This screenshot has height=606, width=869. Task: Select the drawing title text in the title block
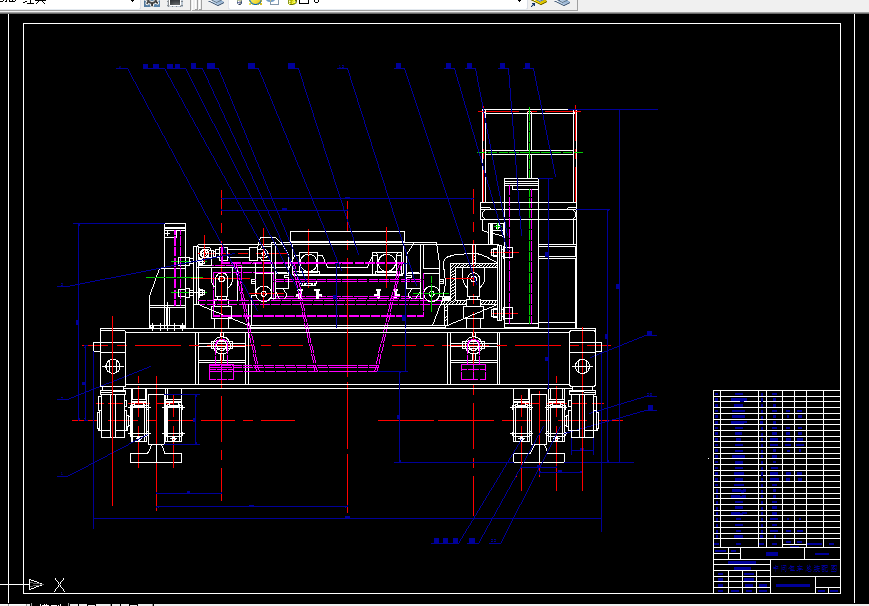click(x=805, y=569)
